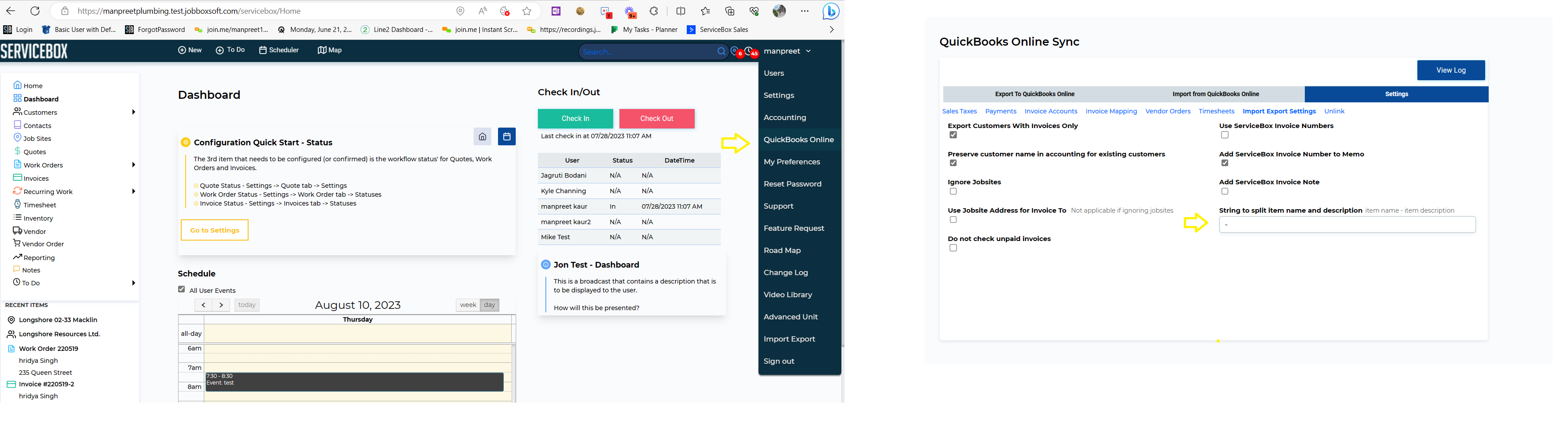Select Import Export in user menu
This screenshot has height=424, width=1568.
(x=799, y=339)
